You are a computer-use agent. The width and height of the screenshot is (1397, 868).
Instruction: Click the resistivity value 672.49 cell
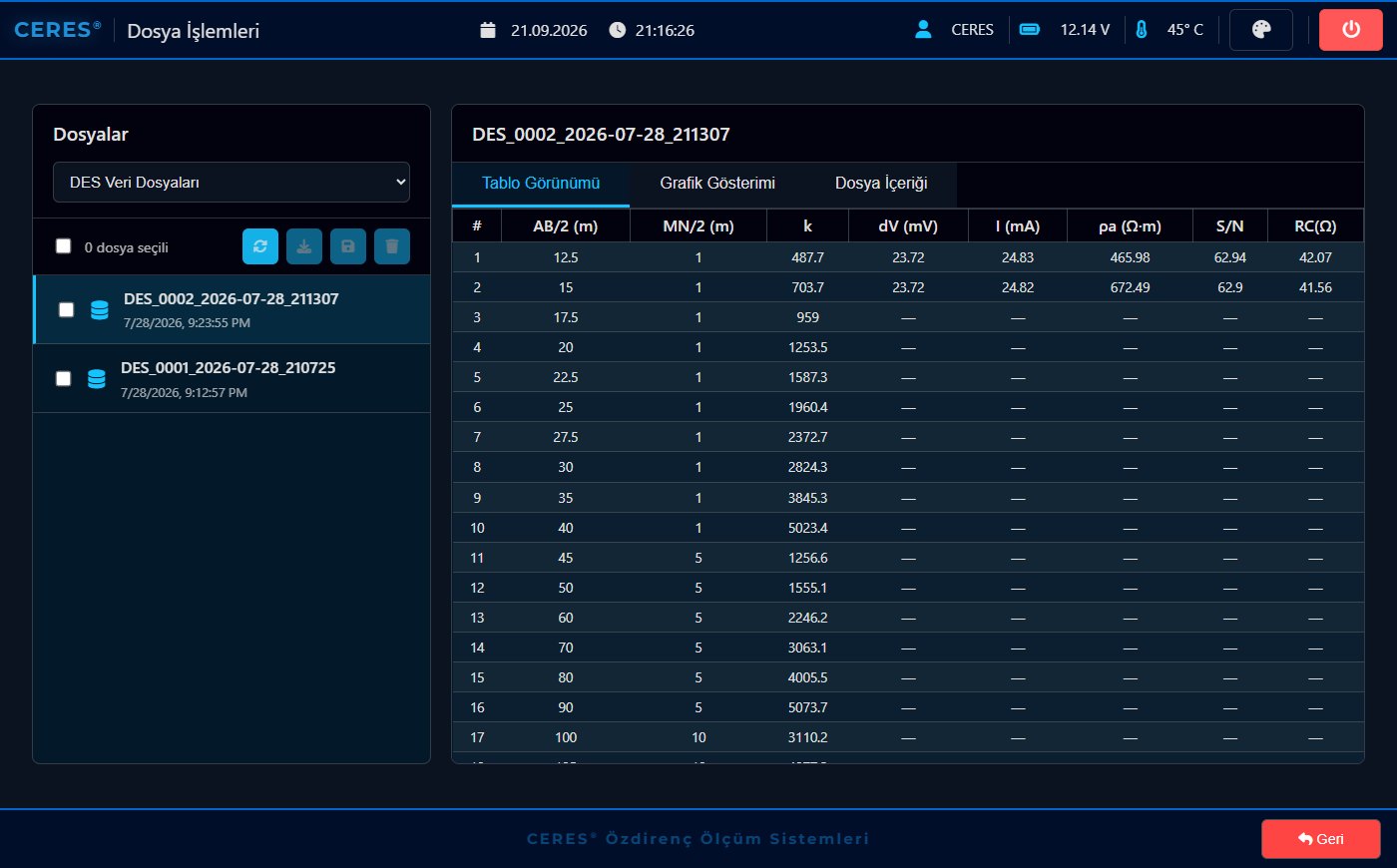coord(1130,287)
